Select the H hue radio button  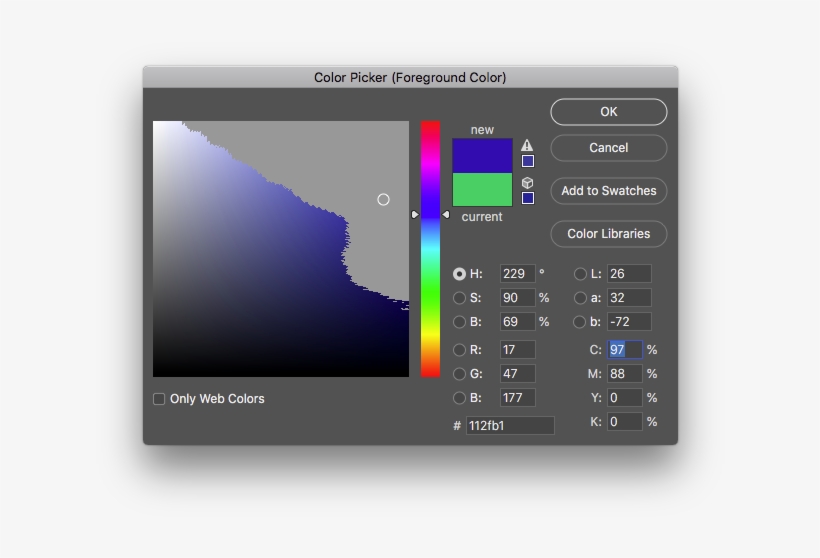tap(460, 274)
